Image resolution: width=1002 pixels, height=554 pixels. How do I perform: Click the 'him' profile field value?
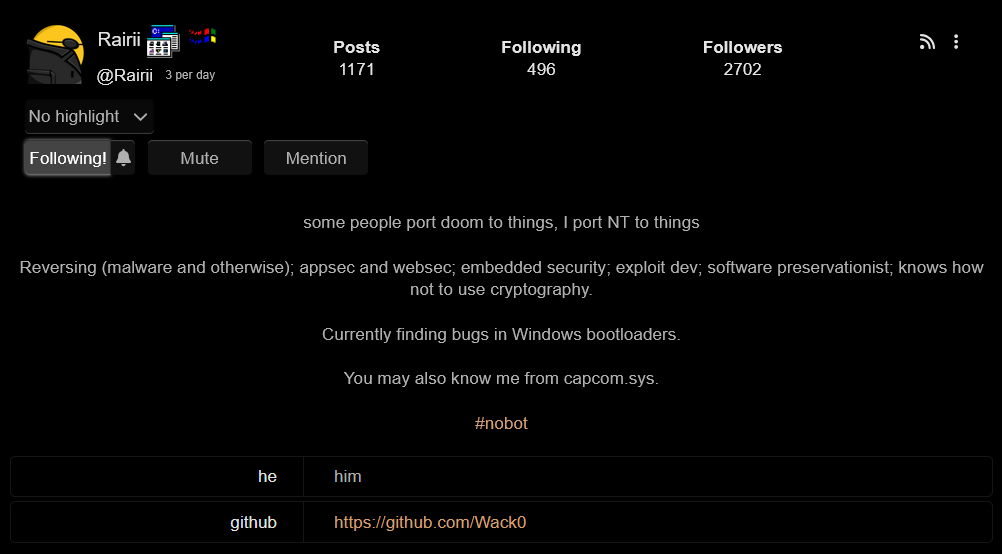[347, 476]
